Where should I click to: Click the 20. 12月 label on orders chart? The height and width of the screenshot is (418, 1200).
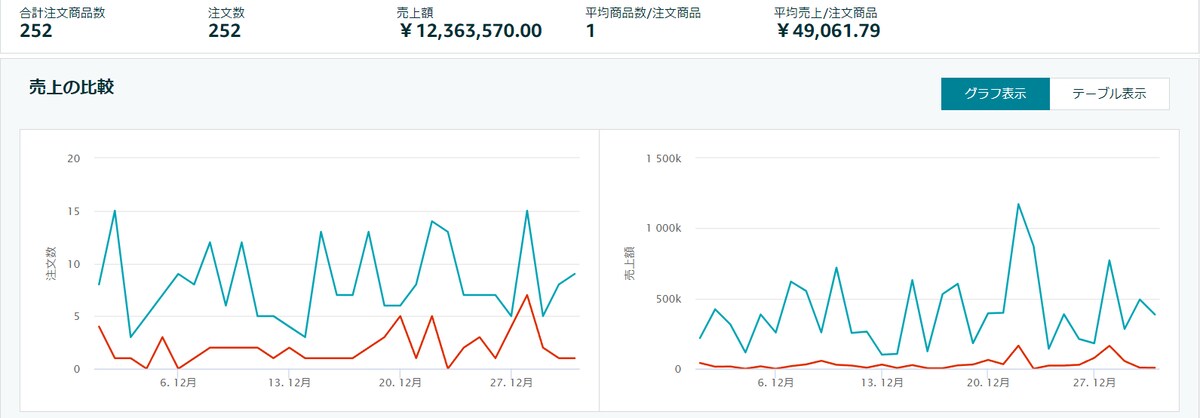(400, 382)
